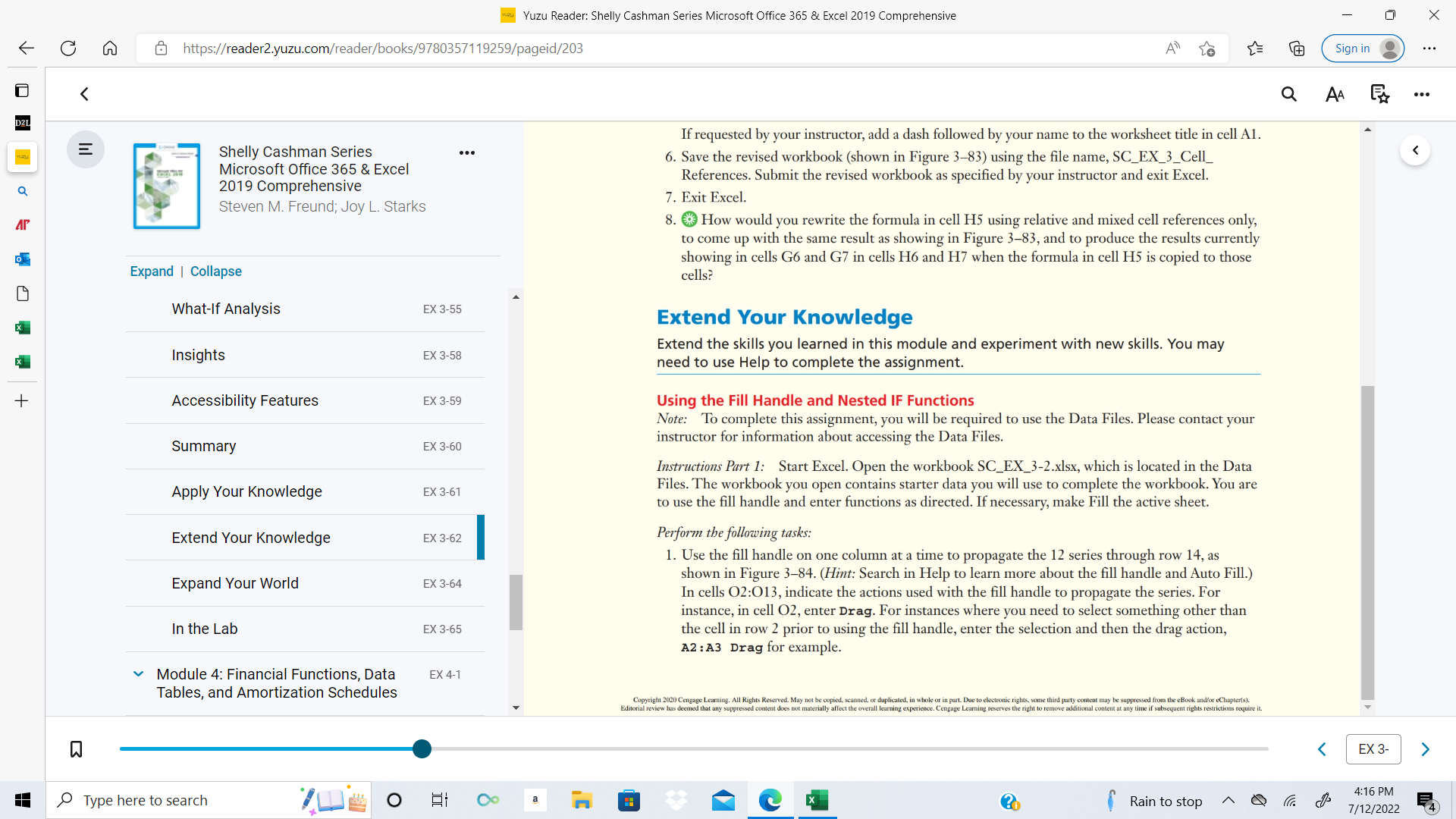Click Windows taskbar search box
This screenshot has width=1456, height=819.
tap(209, 800)
